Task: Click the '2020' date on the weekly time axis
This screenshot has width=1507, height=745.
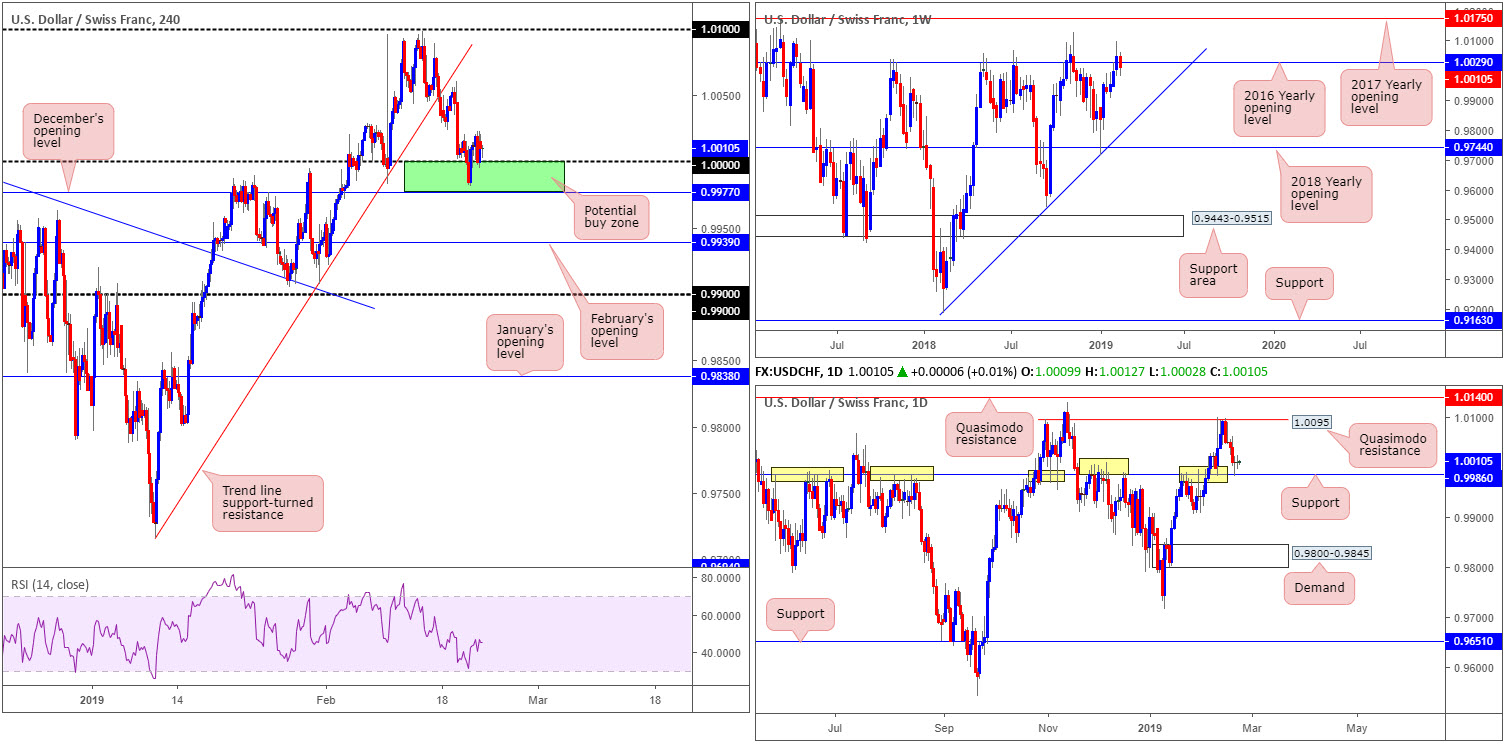Action: click(1276, 344)
